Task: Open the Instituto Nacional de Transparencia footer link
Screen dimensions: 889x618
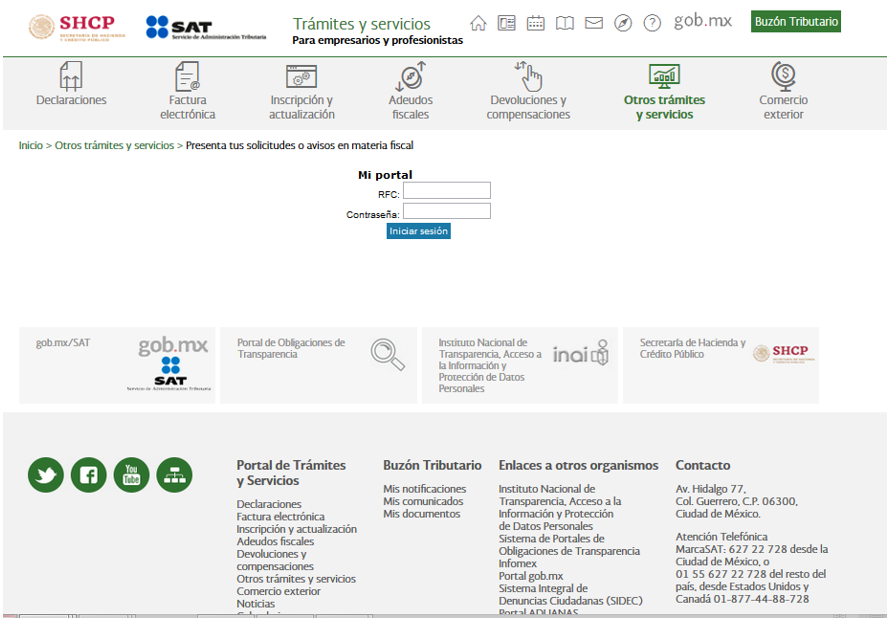Action: pyautogui.click(x=560, y=507)
